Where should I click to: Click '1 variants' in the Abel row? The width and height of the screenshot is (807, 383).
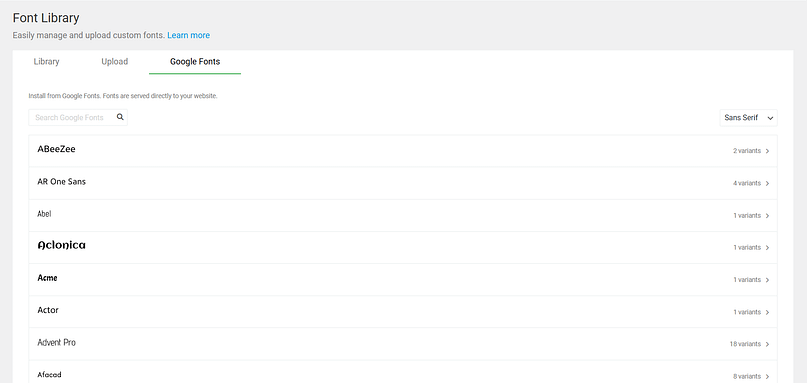point(747,216)
